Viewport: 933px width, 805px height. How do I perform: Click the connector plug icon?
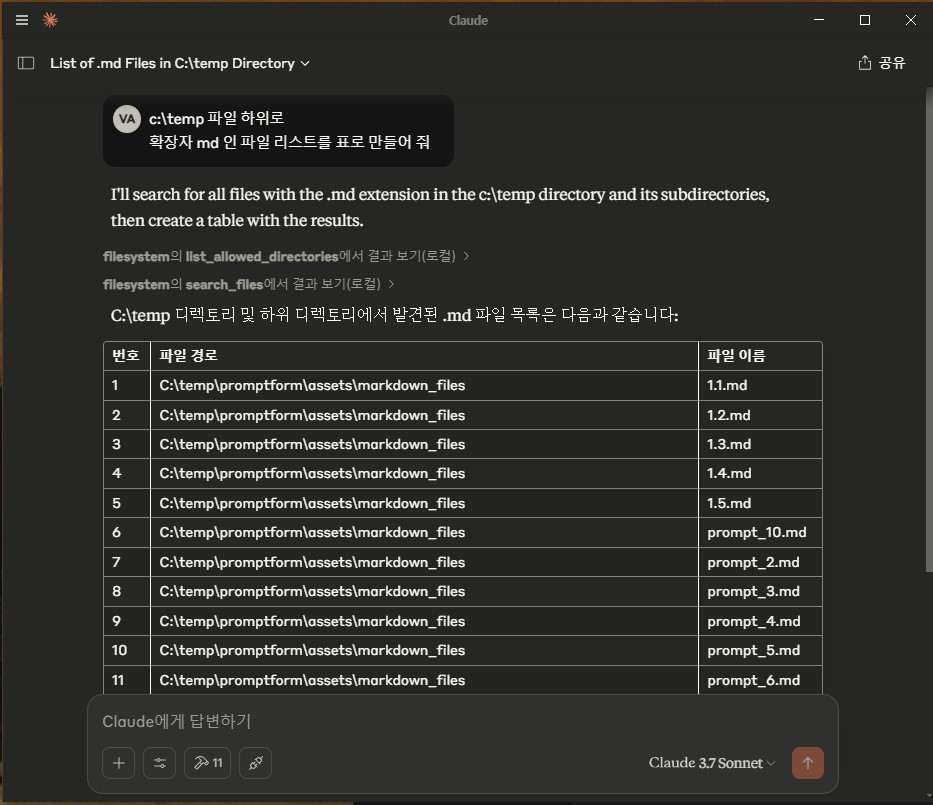click(x=255, y=763)
